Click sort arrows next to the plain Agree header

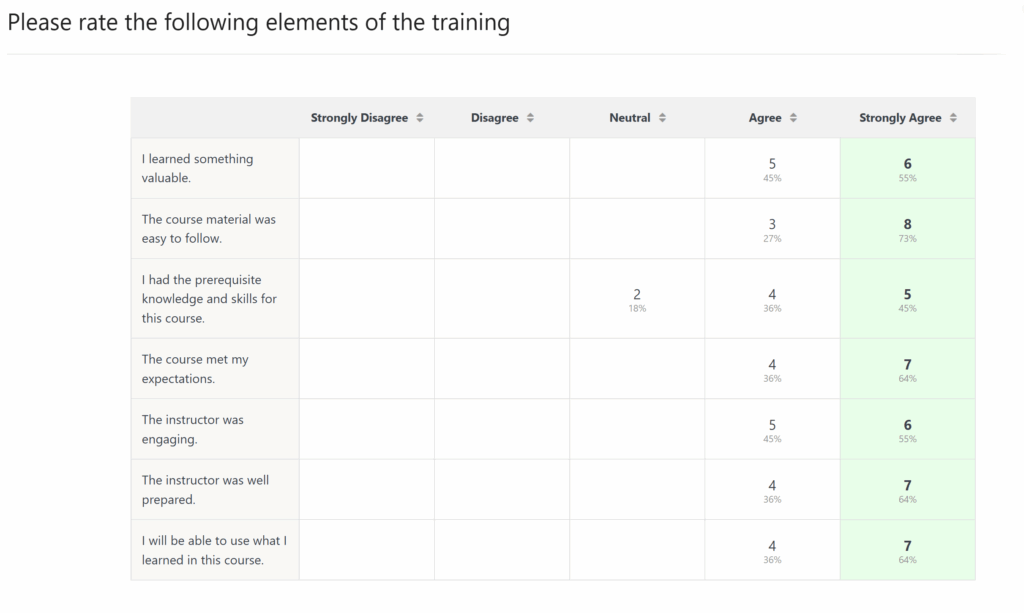[x=793, y=118]
